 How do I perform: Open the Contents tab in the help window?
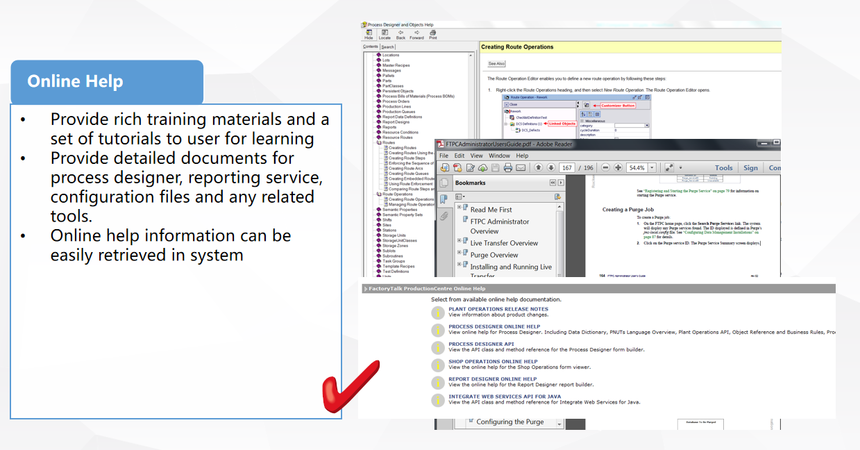(371, 47)
